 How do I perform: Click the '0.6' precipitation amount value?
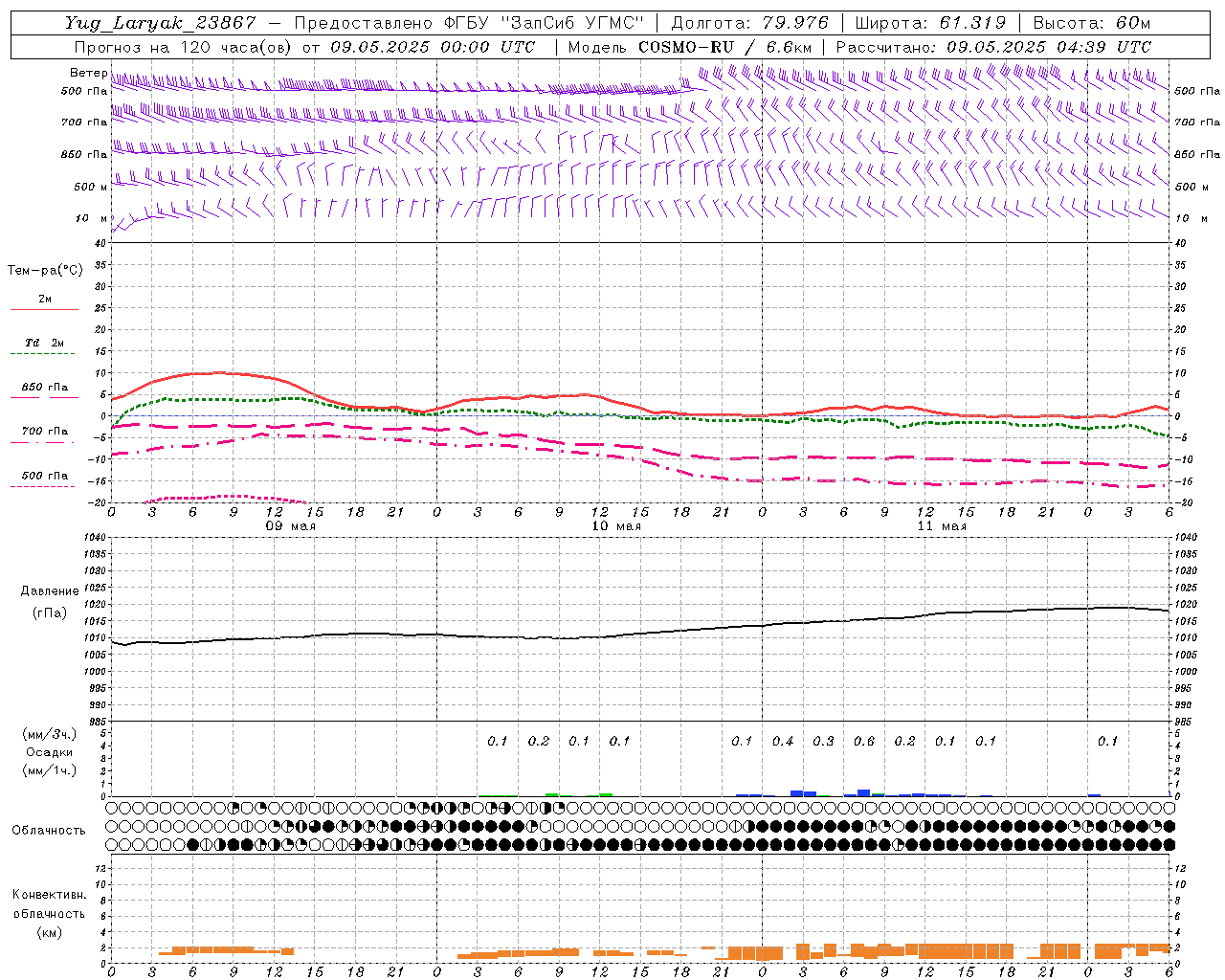click(864, 741)
